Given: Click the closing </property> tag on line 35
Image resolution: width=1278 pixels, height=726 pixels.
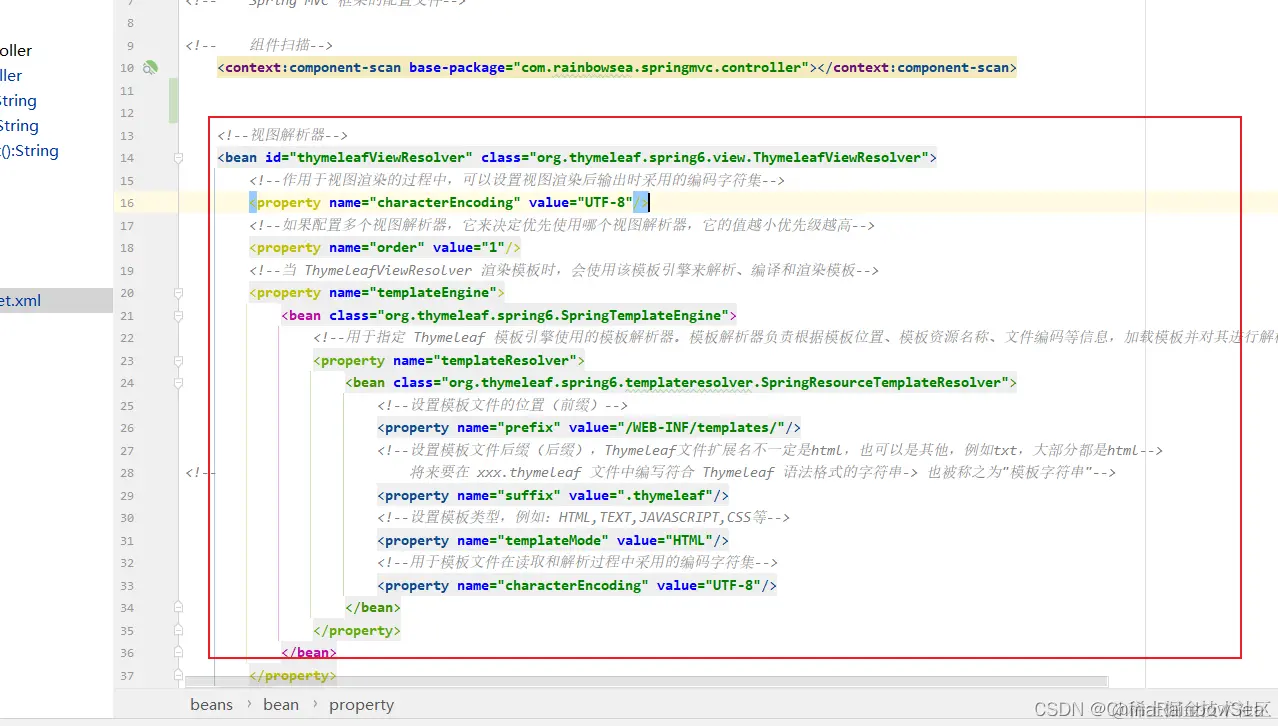Looking at the screenshot, I should point(357,631).
